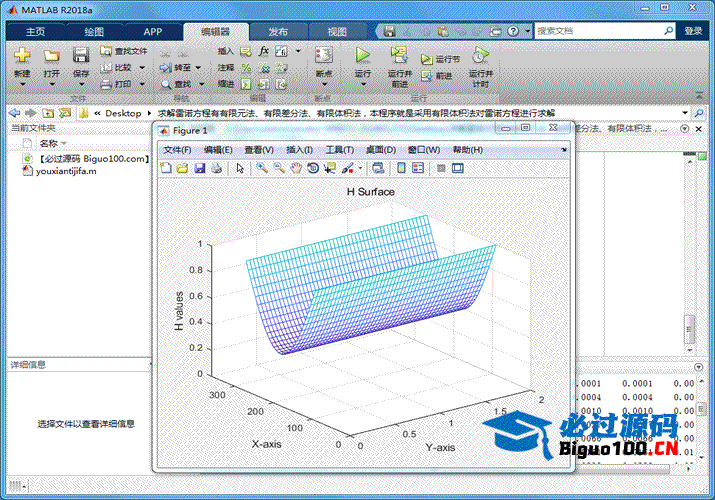Switch to the APP tab
This screenshot has width=715, height=500.
point(152,31)
